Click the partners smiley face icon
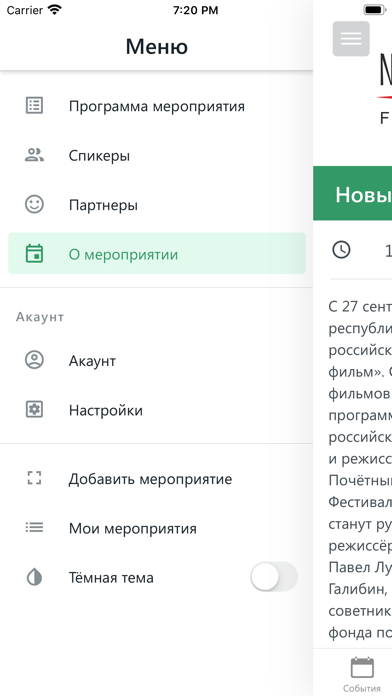Image resolution: width=392 pixels, height=696 pixels. tap(34, 205)
